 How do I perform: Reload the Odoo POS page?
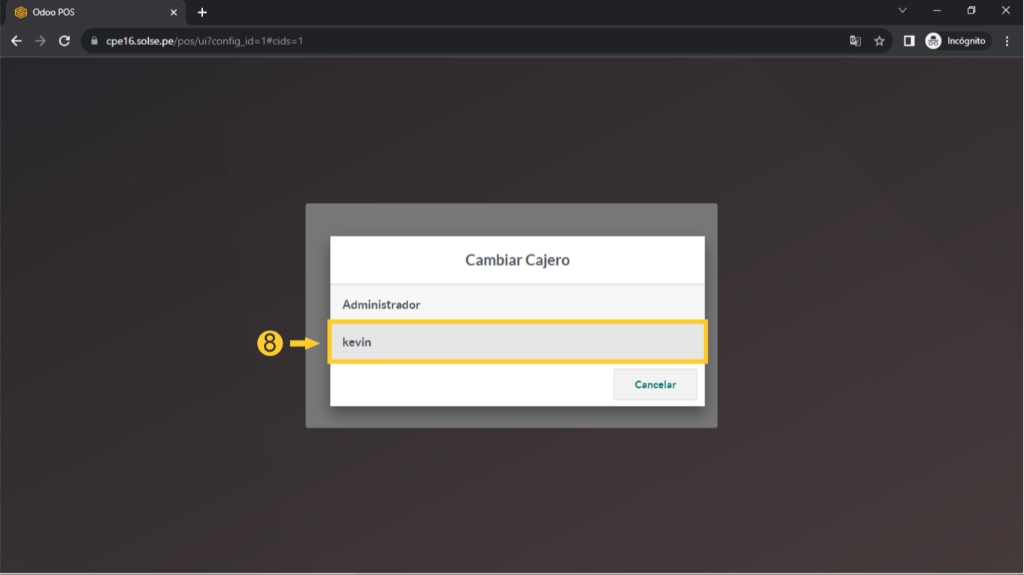pos(65,41)
